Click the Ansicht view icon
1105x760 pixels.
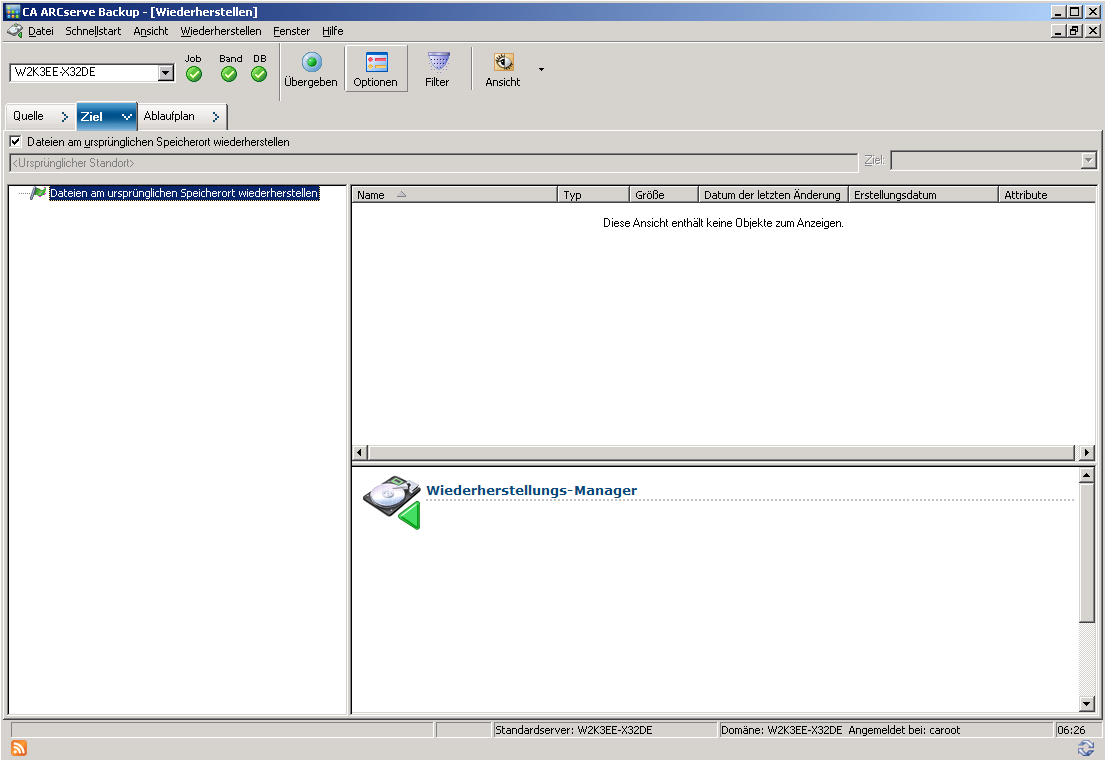click(x=503, y=62)
